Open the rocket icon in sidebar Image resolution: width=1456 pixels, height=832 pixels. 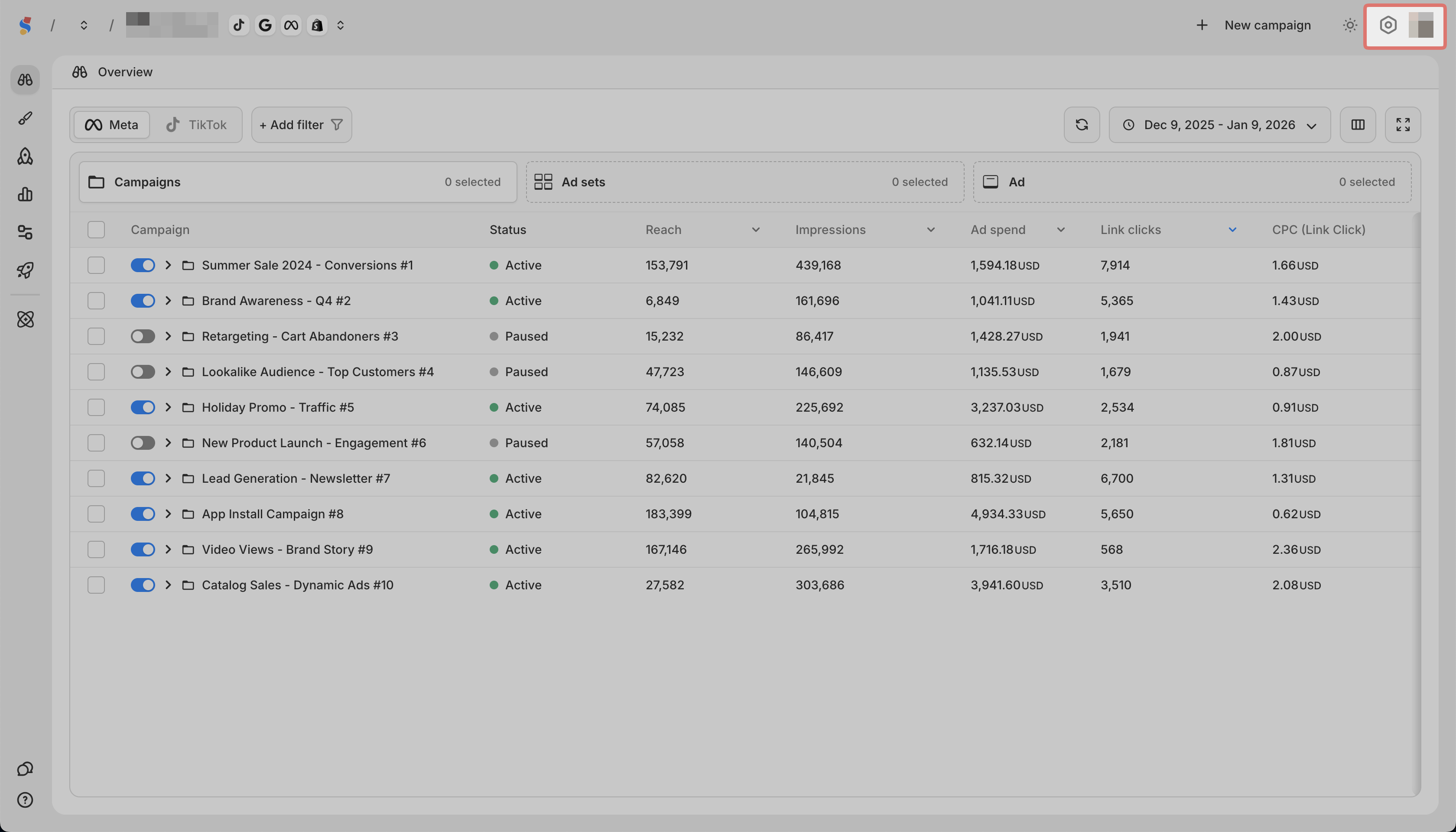(x=25, y=156)
